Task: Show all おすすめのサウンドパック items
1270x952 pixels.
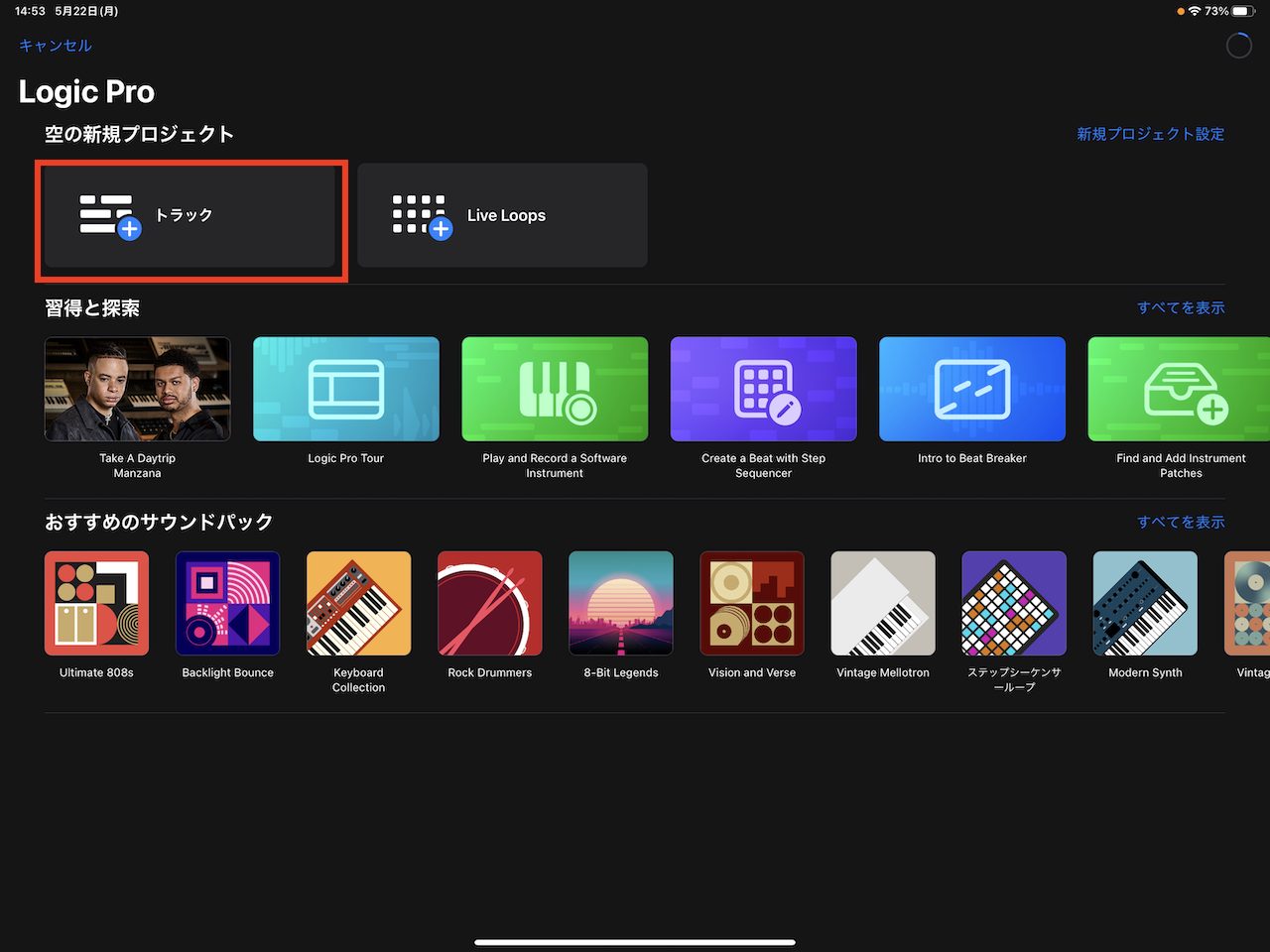Action: pyautogui.click(x=1181, y=522)
